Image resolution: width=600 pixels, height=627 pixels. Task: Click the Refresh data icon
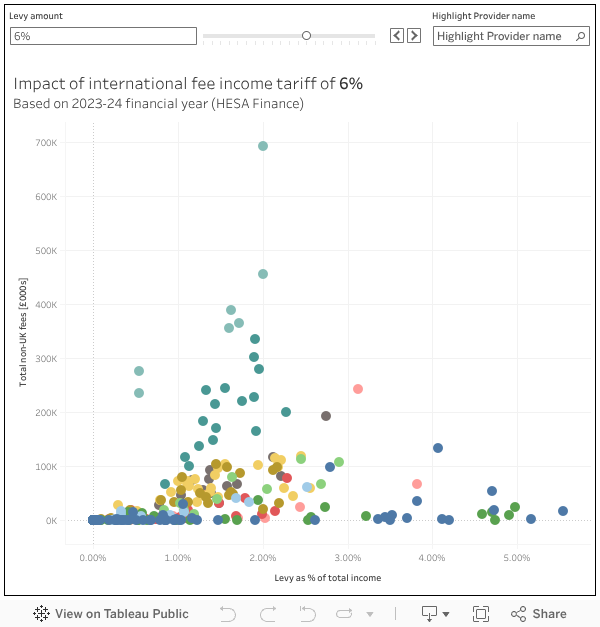346,614
